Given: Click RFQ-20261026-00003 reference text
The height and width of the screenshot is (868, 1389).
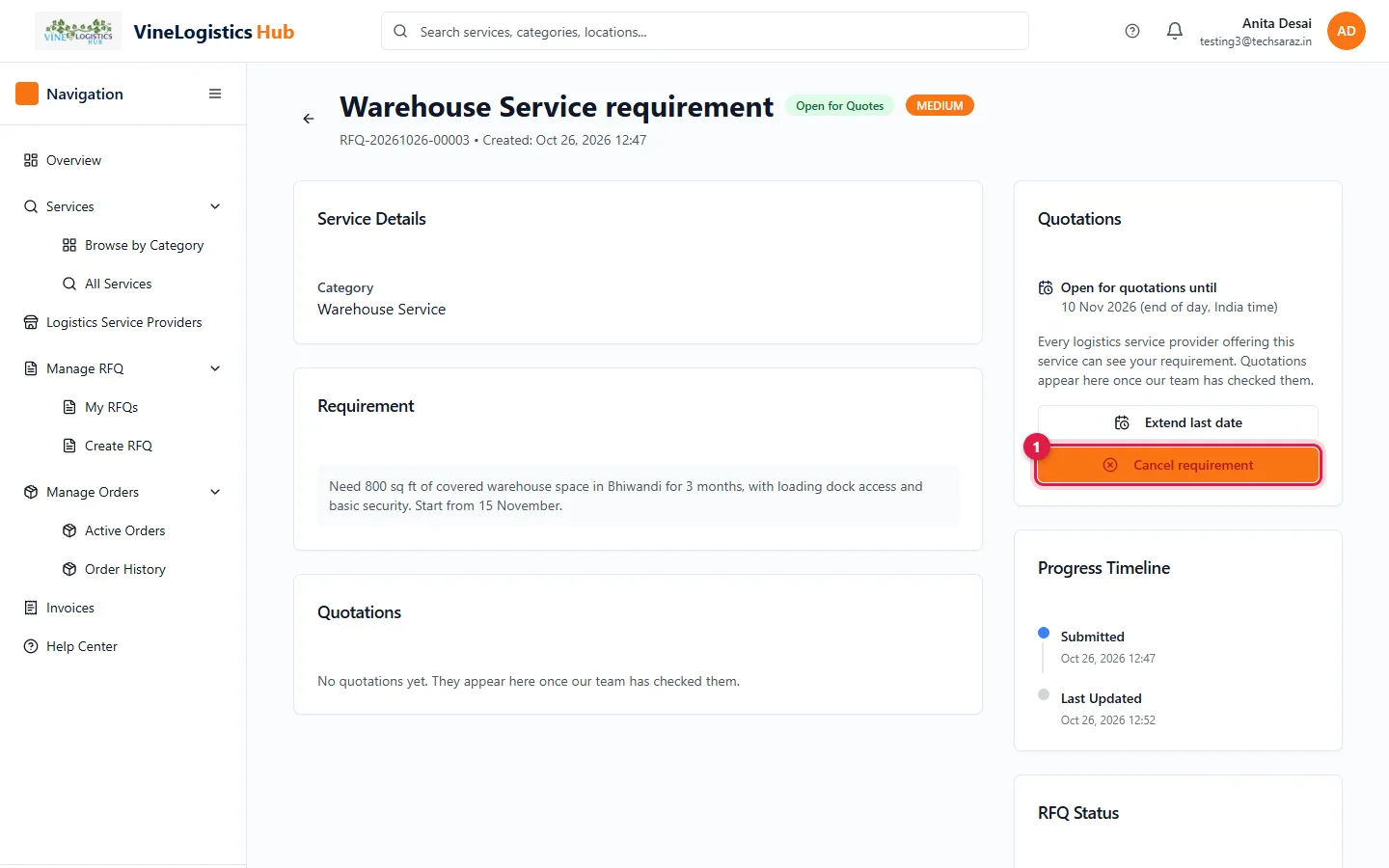Looking at the screenshot, I should coord(404,140).
